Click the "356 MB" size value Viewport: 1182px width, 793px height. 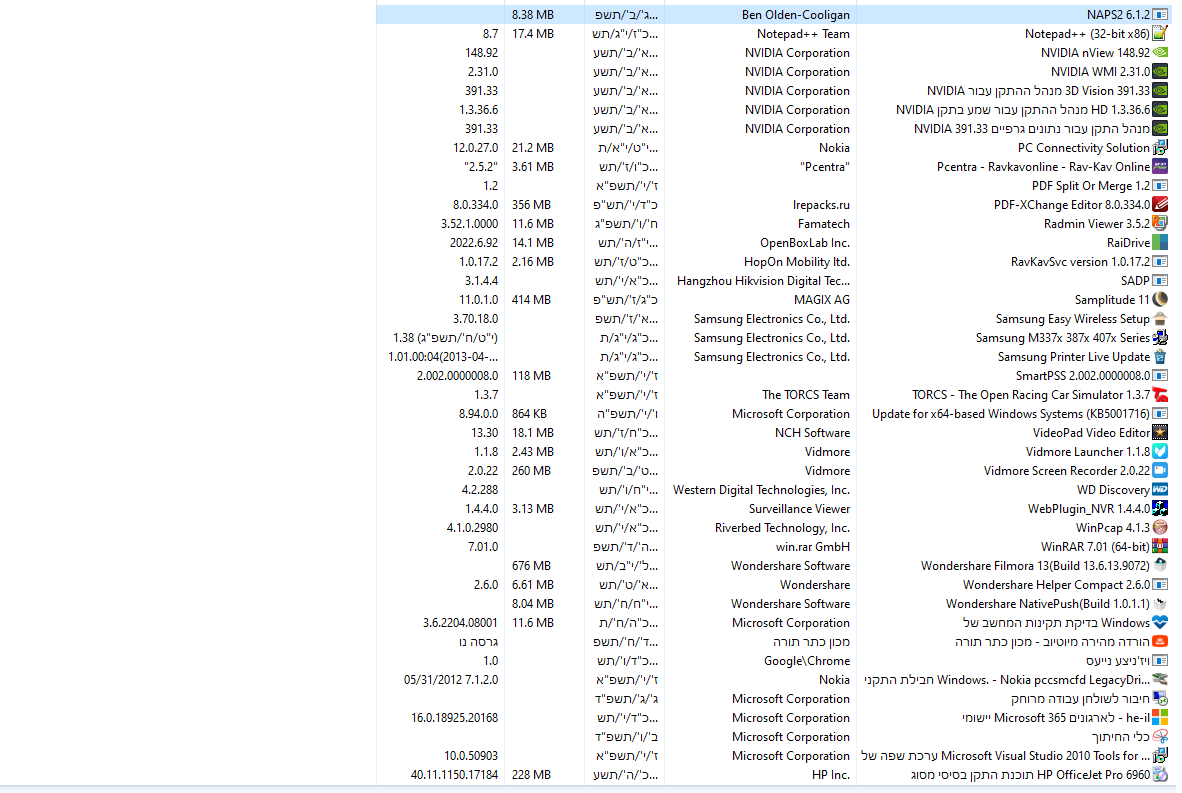coord(531,205)
